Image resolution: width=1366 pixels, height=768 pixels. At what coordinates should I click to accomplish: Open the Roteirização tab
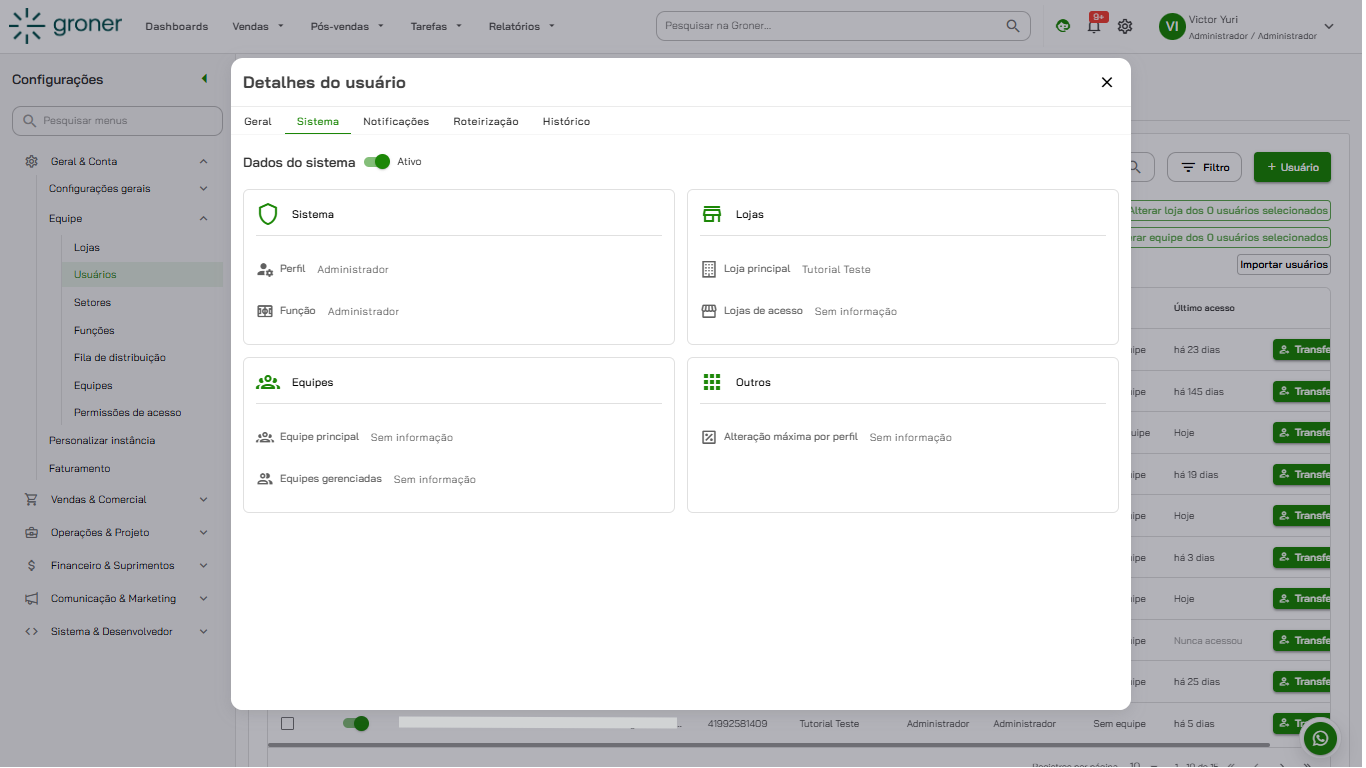[x=486, y=121]
